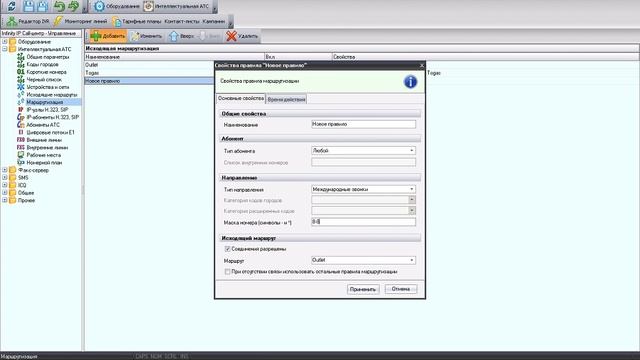Toggle the Соединения разрешены checkbox

click(227, 249)
